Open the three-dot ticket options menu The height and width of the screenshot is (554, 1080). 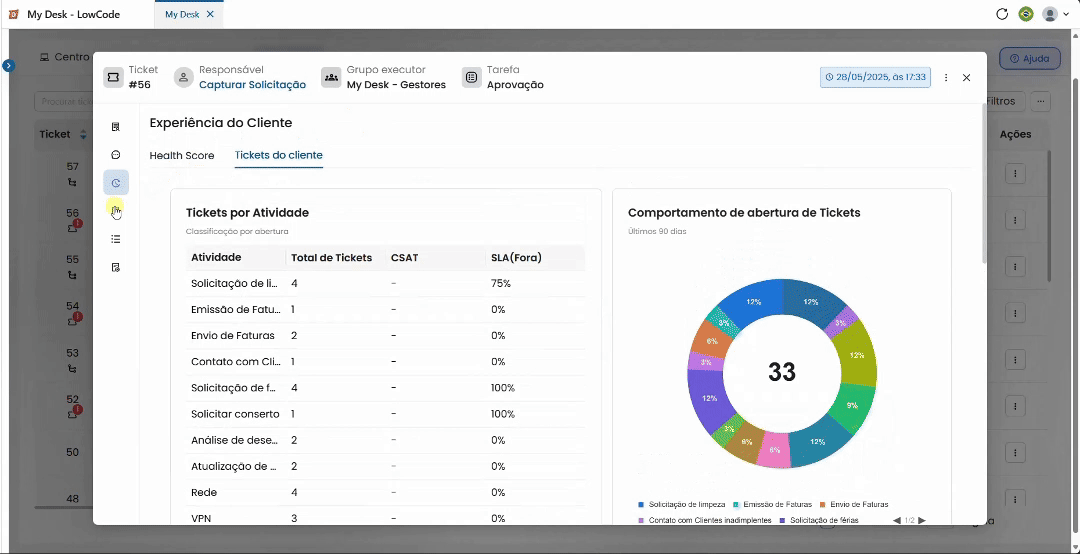click(946, 78)
